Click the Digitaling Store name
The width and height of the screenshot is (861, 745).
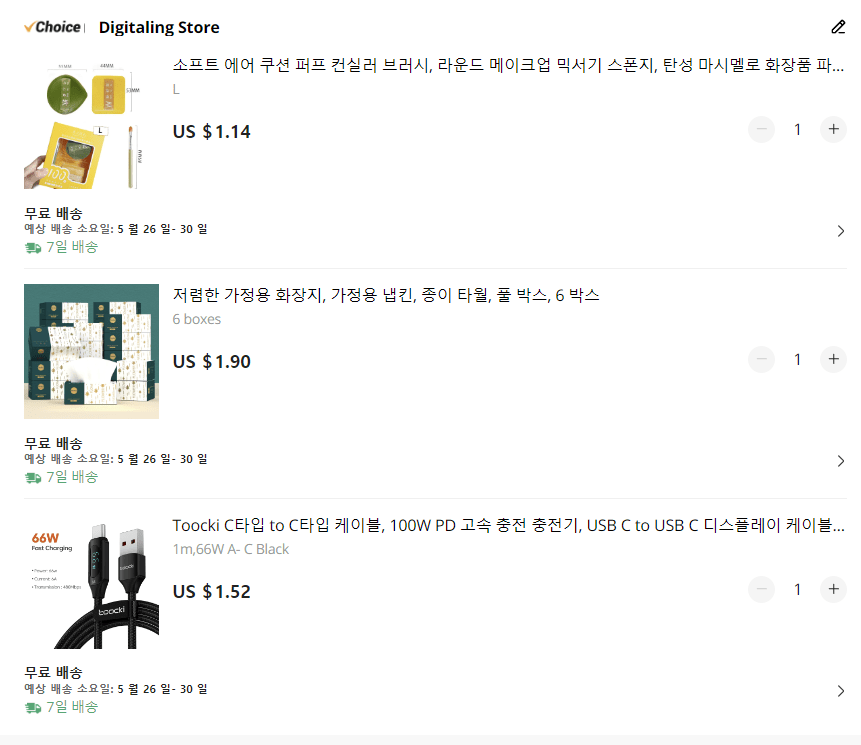point(159,27)
